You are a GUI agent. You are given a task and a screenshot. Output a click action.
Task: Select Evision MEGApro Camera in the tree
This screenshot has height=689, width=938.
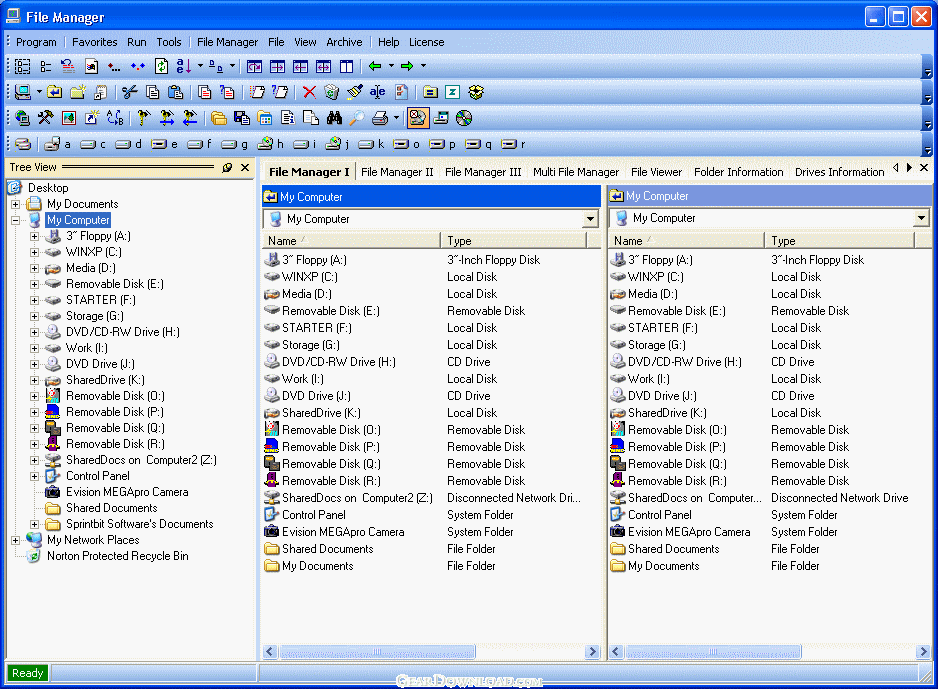pyautogui.click(x=127, y=492)
